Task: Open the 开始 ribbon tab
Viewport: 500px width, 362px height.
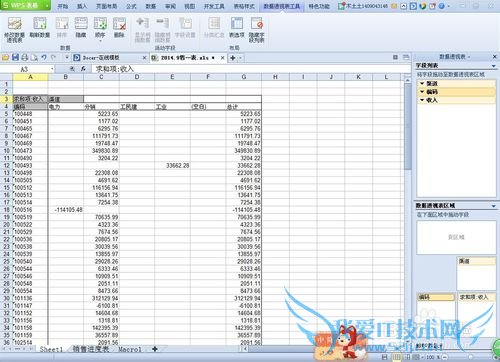Action: click(x=63, y=6)
